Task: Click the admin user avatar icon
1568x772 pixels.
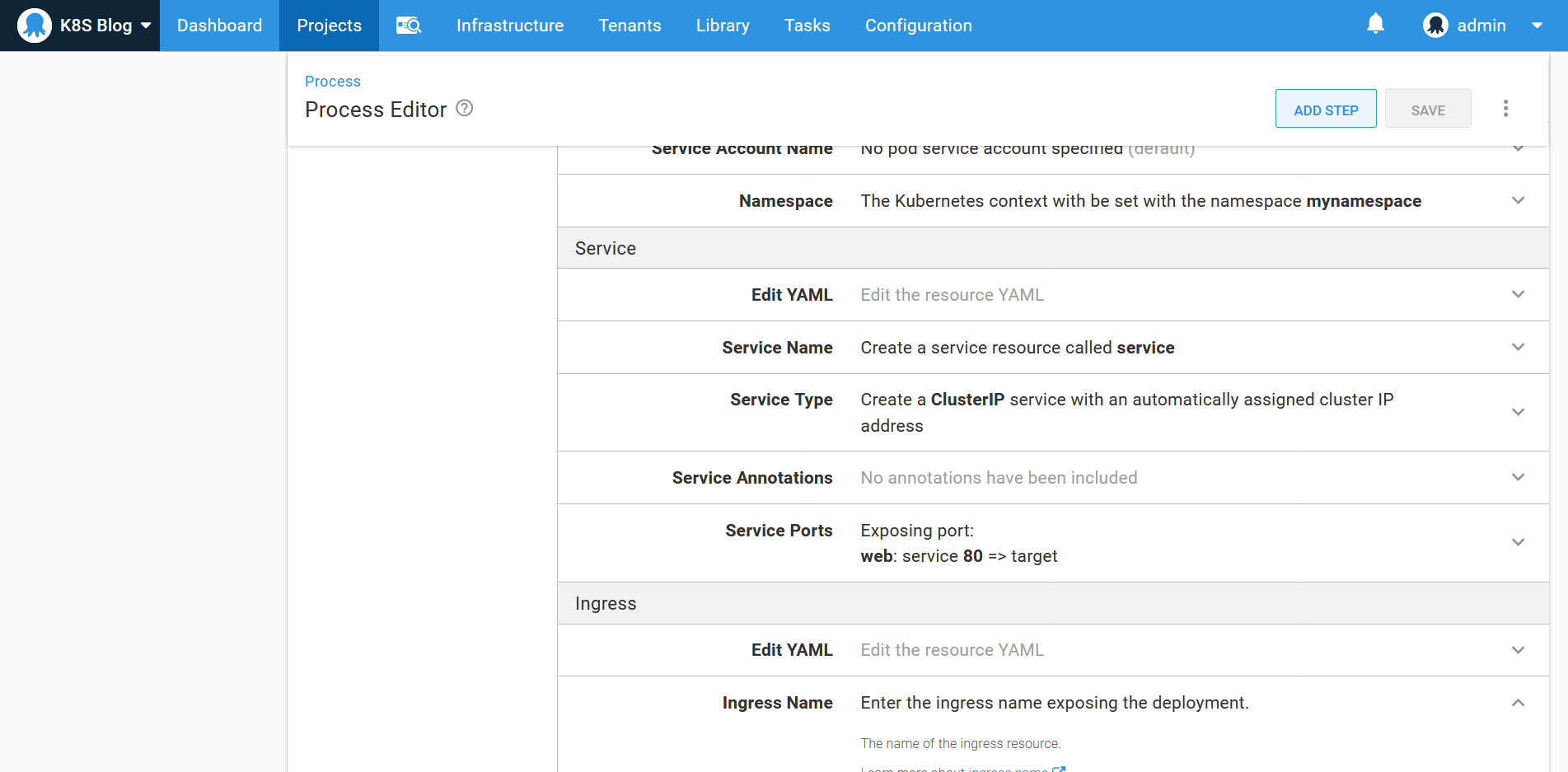Action: pyautogui.click(x=1435, y=26)
